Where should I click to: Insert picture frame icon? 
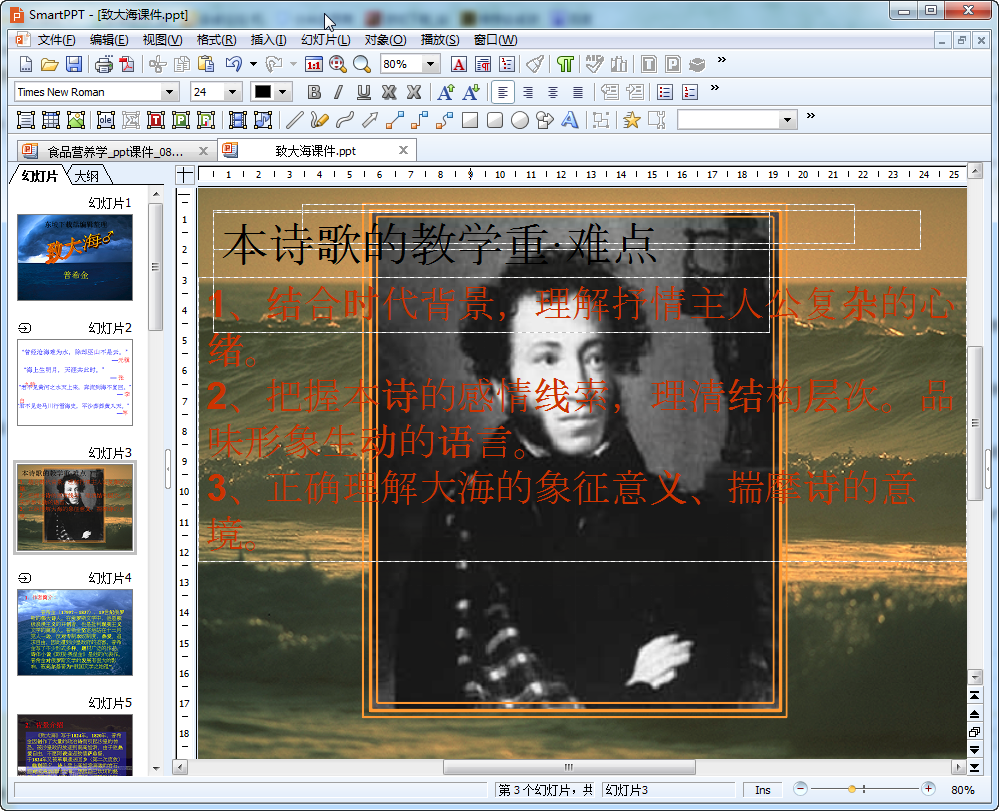[x=76, y=120]
